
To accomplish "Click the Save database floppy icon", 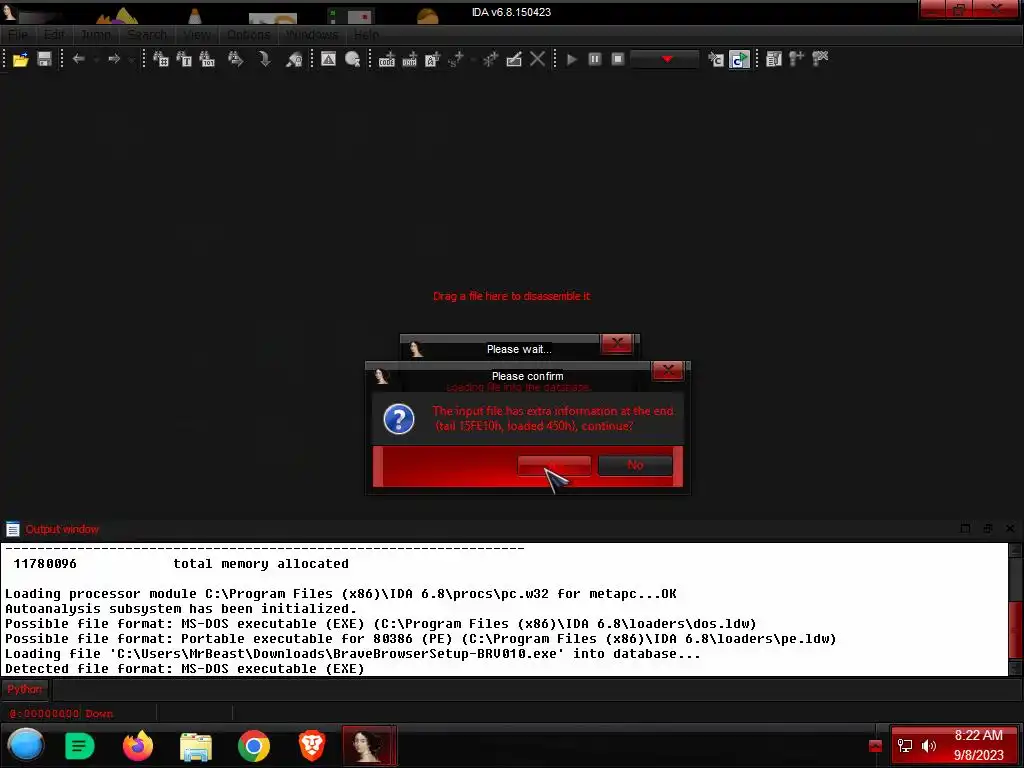I will [44, 59].
